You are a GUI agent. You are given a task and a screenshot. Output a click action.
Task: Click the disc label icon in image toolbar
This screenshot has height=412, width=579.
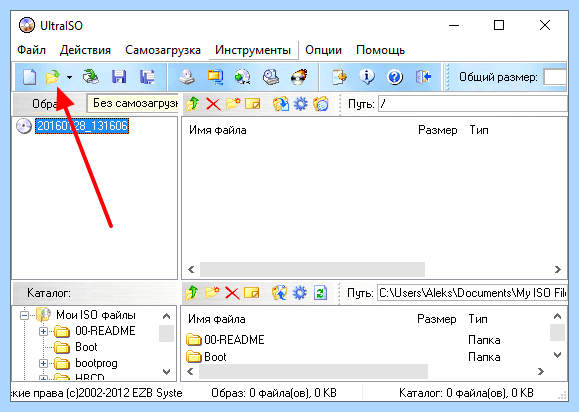coord(321,104)
